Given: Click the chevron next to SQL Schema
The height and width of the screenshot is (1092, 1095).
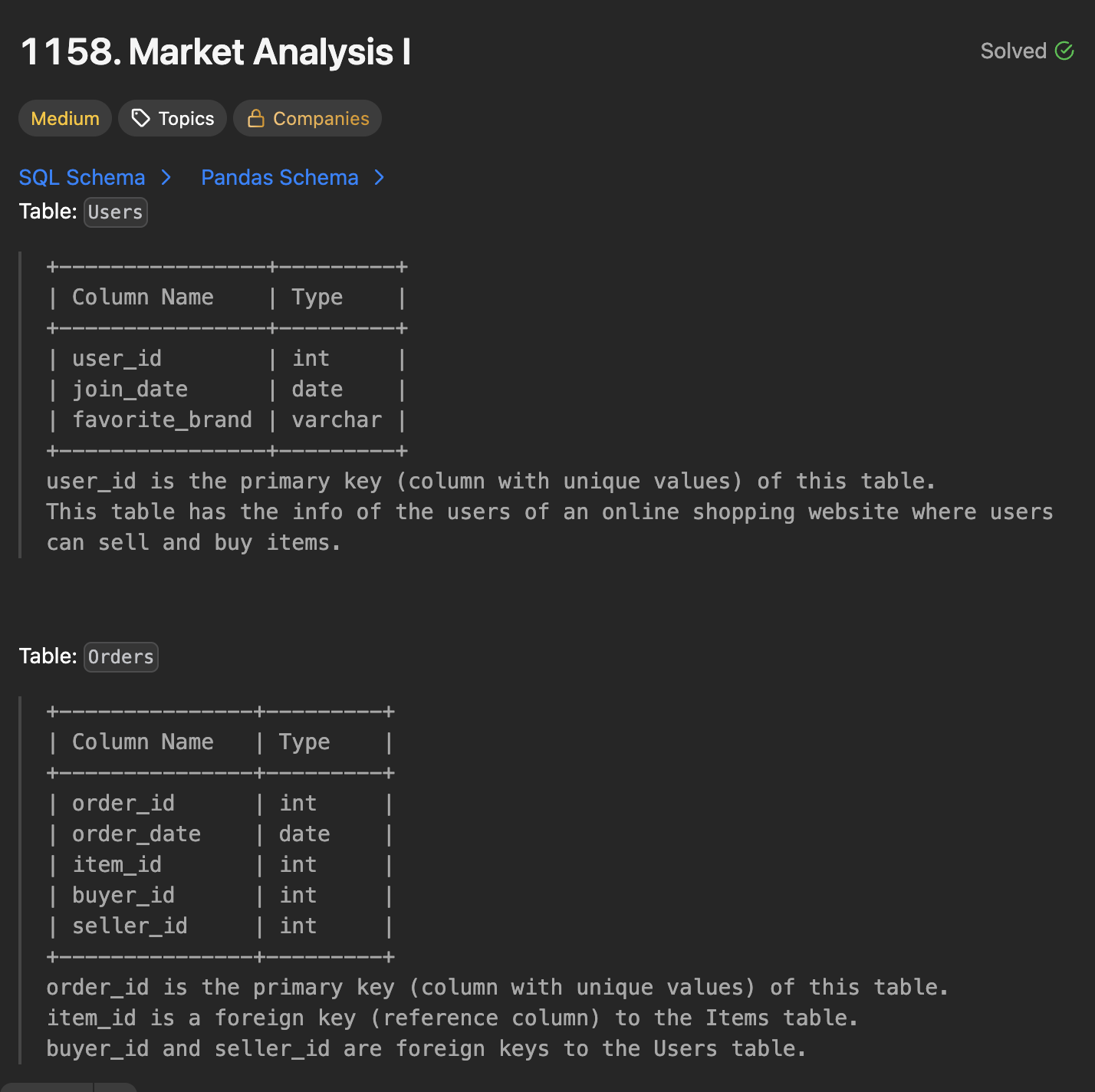Looking at the screenshot, I should click(x=166, y=177).
